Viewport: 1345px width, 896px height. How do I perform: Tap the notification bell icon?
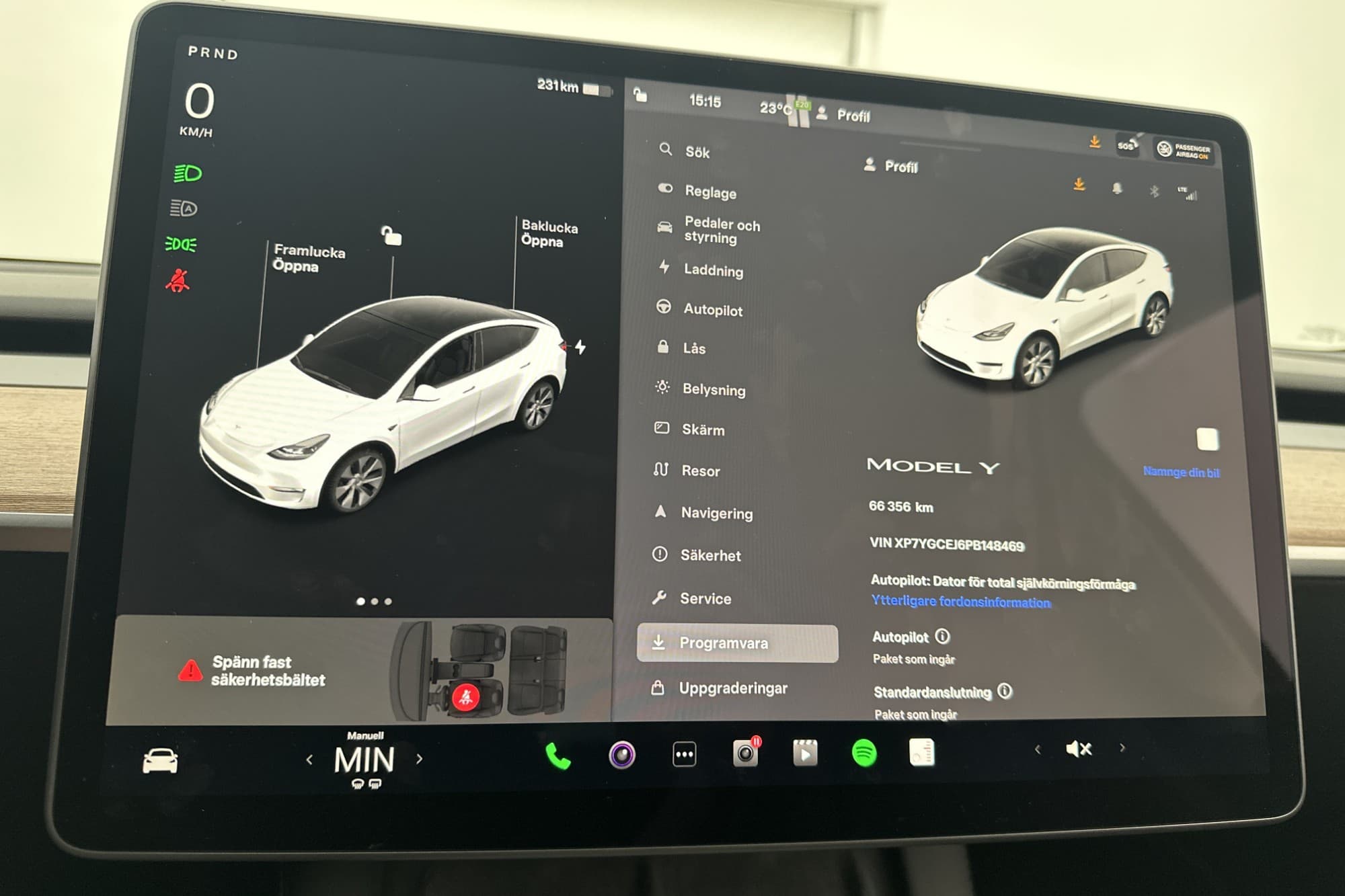tap(1117, 188)
